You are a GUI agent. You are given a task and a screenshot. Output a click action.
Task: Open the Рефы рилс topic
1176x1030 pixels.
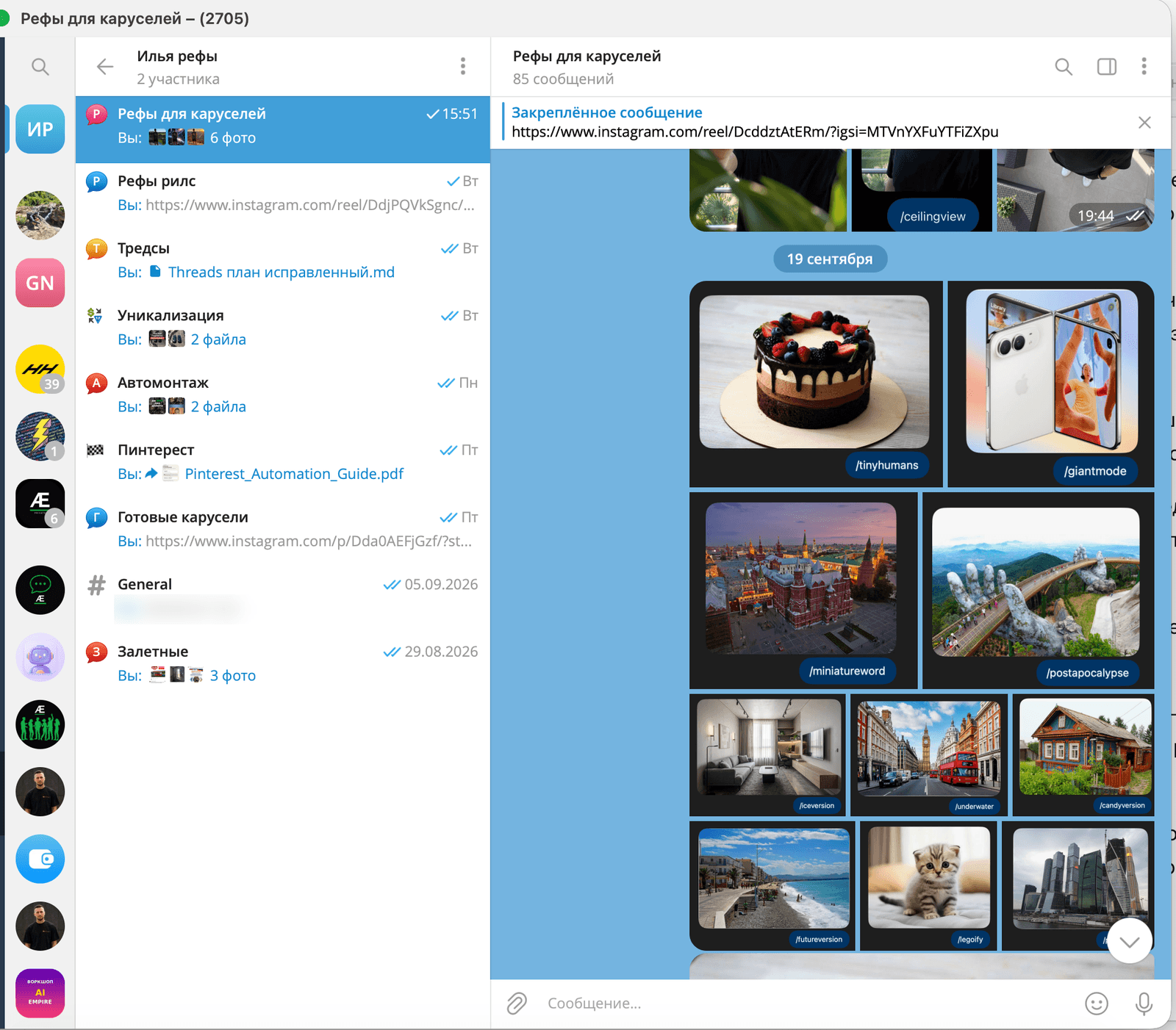click(x=283, y=197)
